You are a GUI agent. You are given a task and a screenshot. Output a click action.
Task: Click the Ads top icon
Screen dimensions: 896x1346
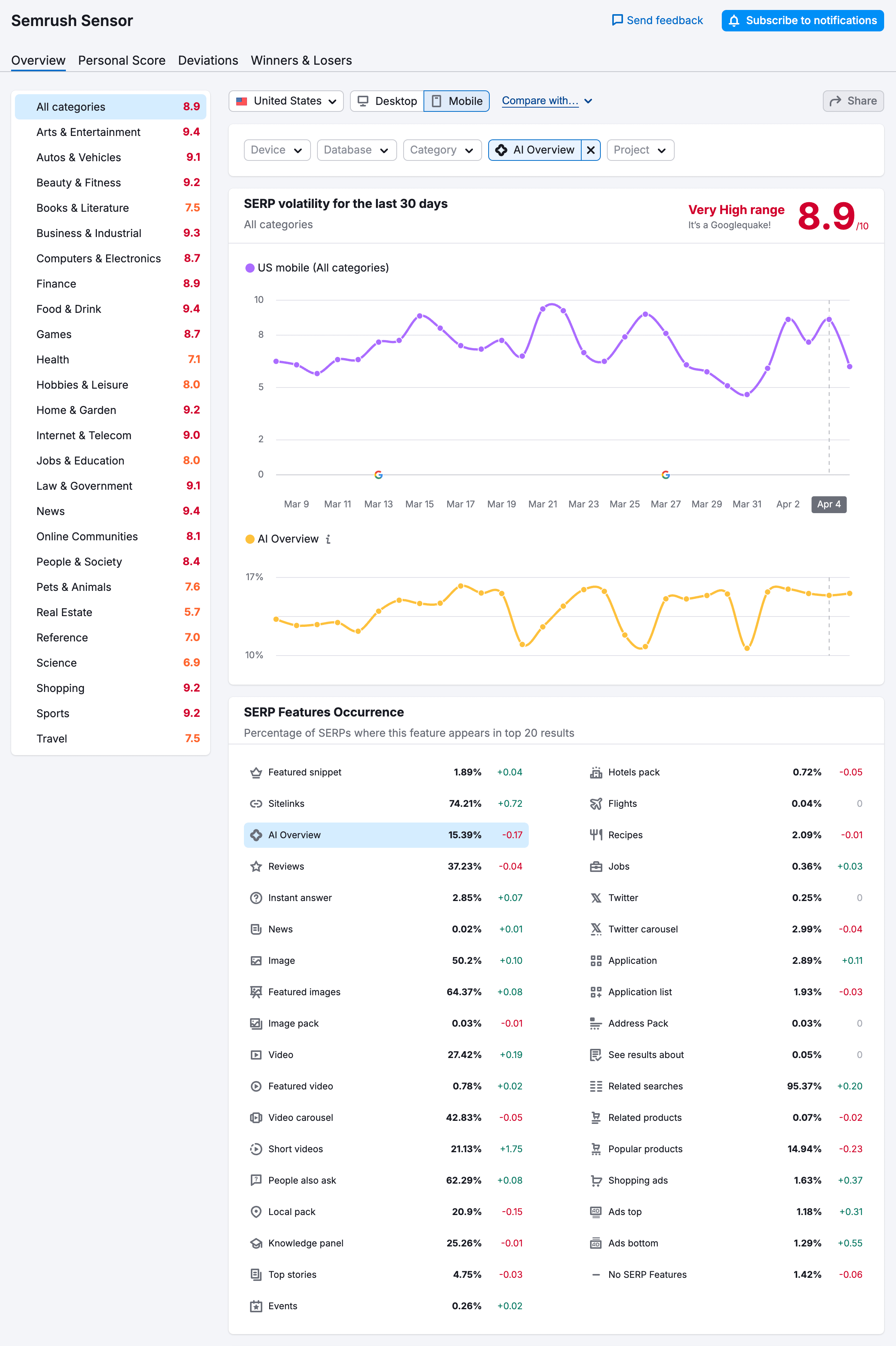(x=596, y=1212)
